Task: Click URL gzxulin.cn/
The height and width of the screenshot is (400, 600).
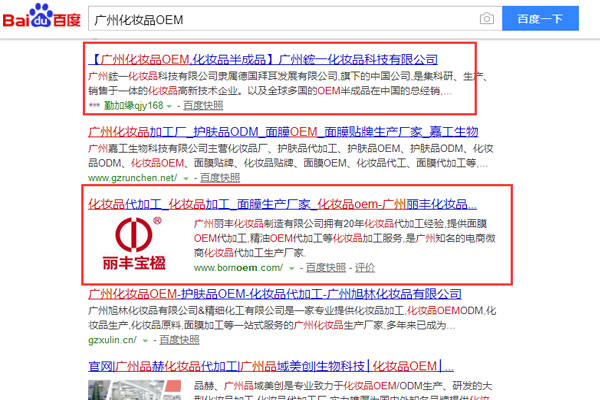Action: [x=112, y=340]
